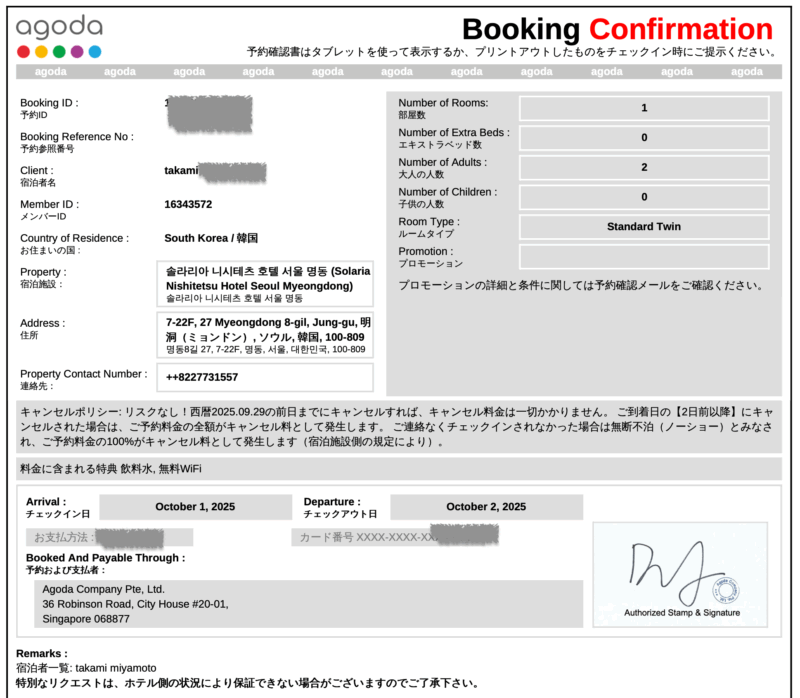Select the "Number of Children :" label
Screen dimensions: 800x698
click(448, 192)
